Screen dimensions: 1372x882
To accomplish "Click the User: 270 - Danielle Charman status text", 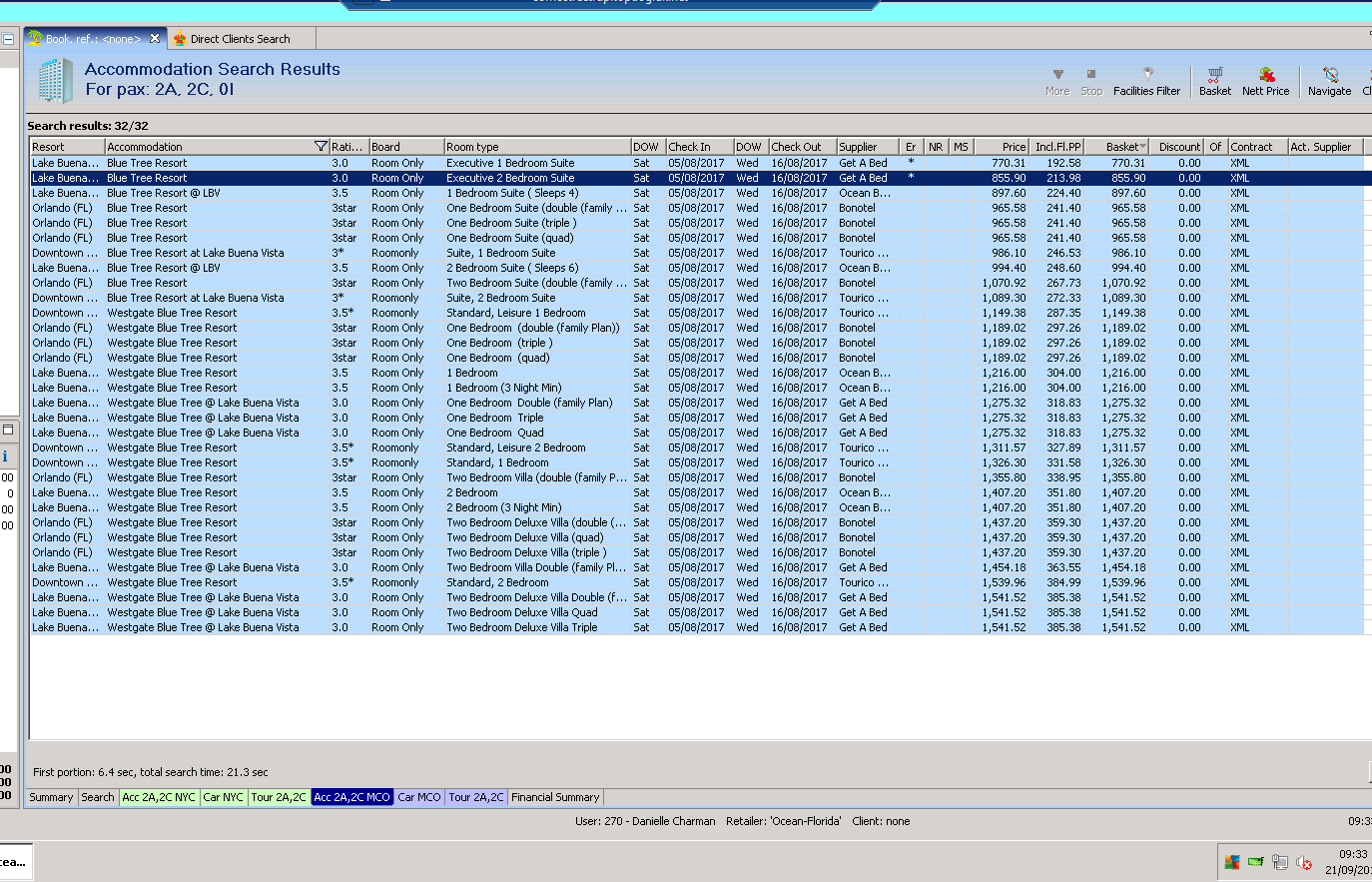I will [x=645, y=821].
